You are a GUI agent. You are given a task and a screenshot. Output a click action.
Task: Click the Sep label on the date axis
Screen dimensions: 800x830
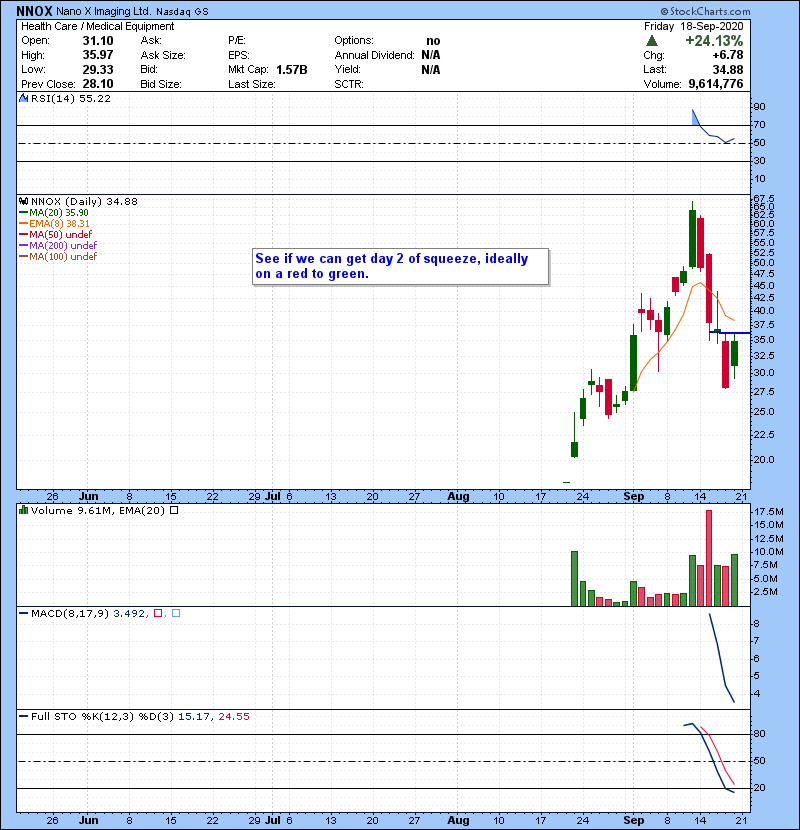coord(632,495)
